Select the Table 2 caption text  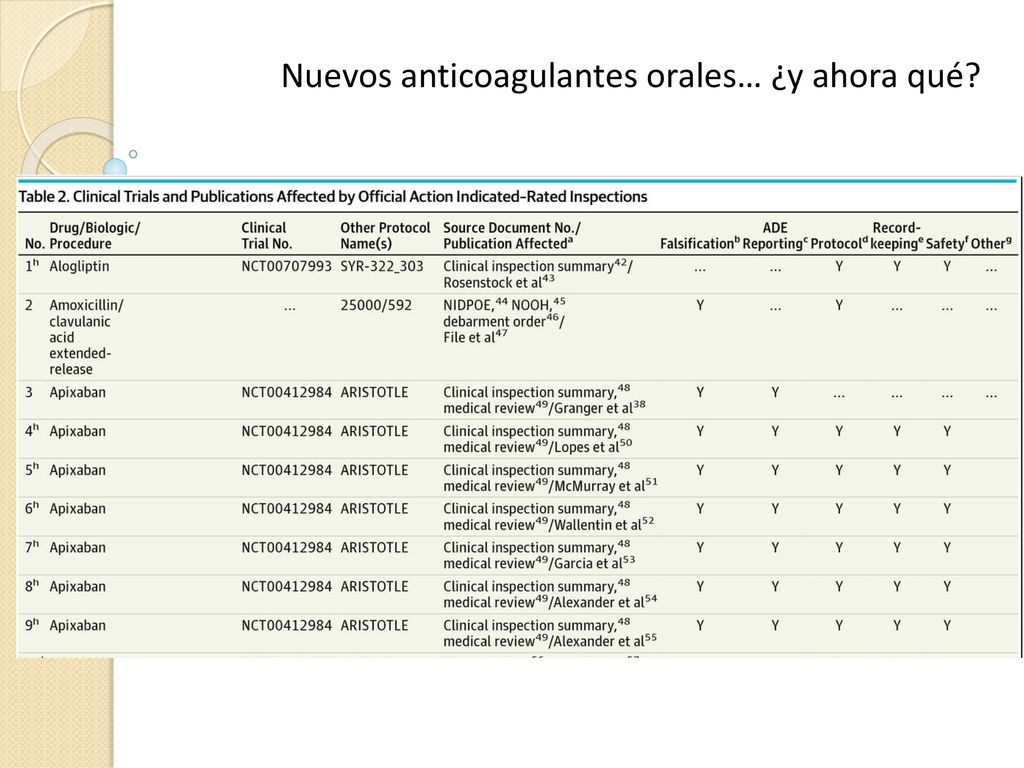(333, 197)
